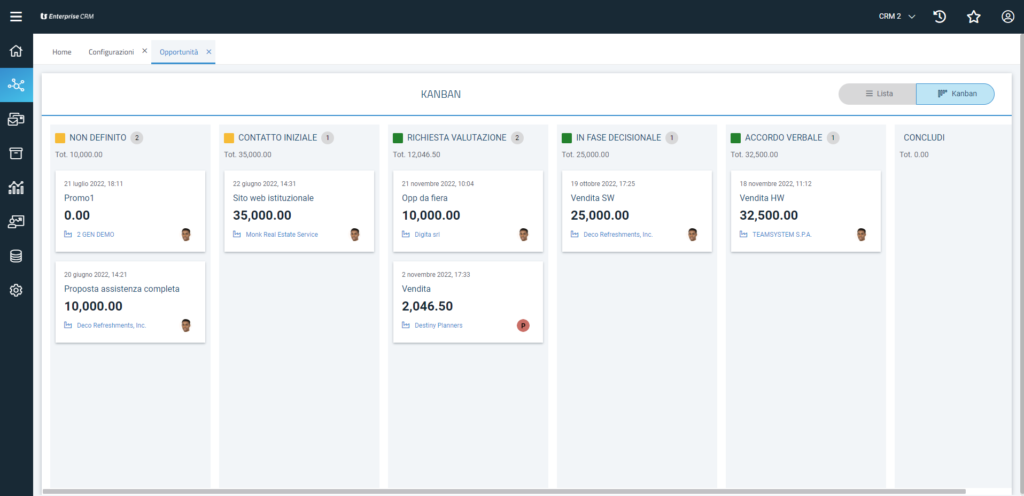Open the Vendita SW title

[592, 198]
